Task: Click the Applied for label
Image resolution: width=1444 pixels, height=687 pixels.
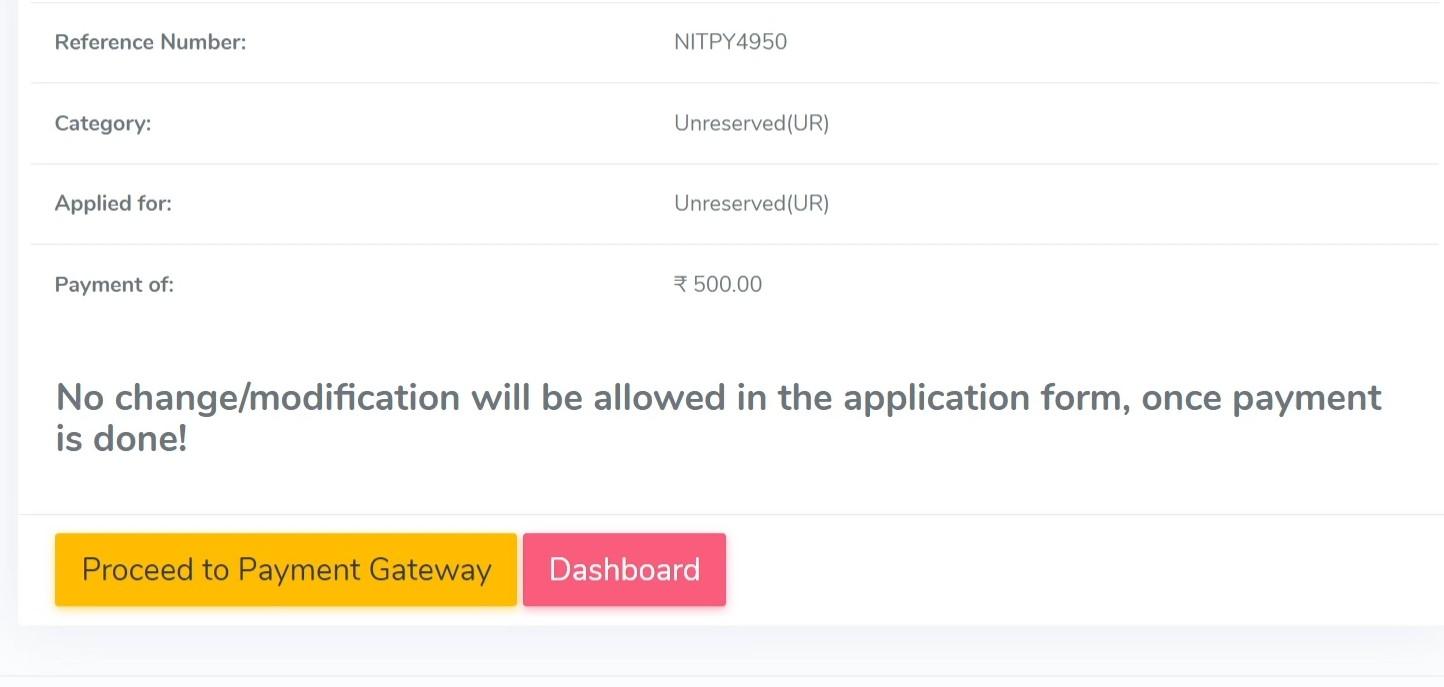Action: 113,203
